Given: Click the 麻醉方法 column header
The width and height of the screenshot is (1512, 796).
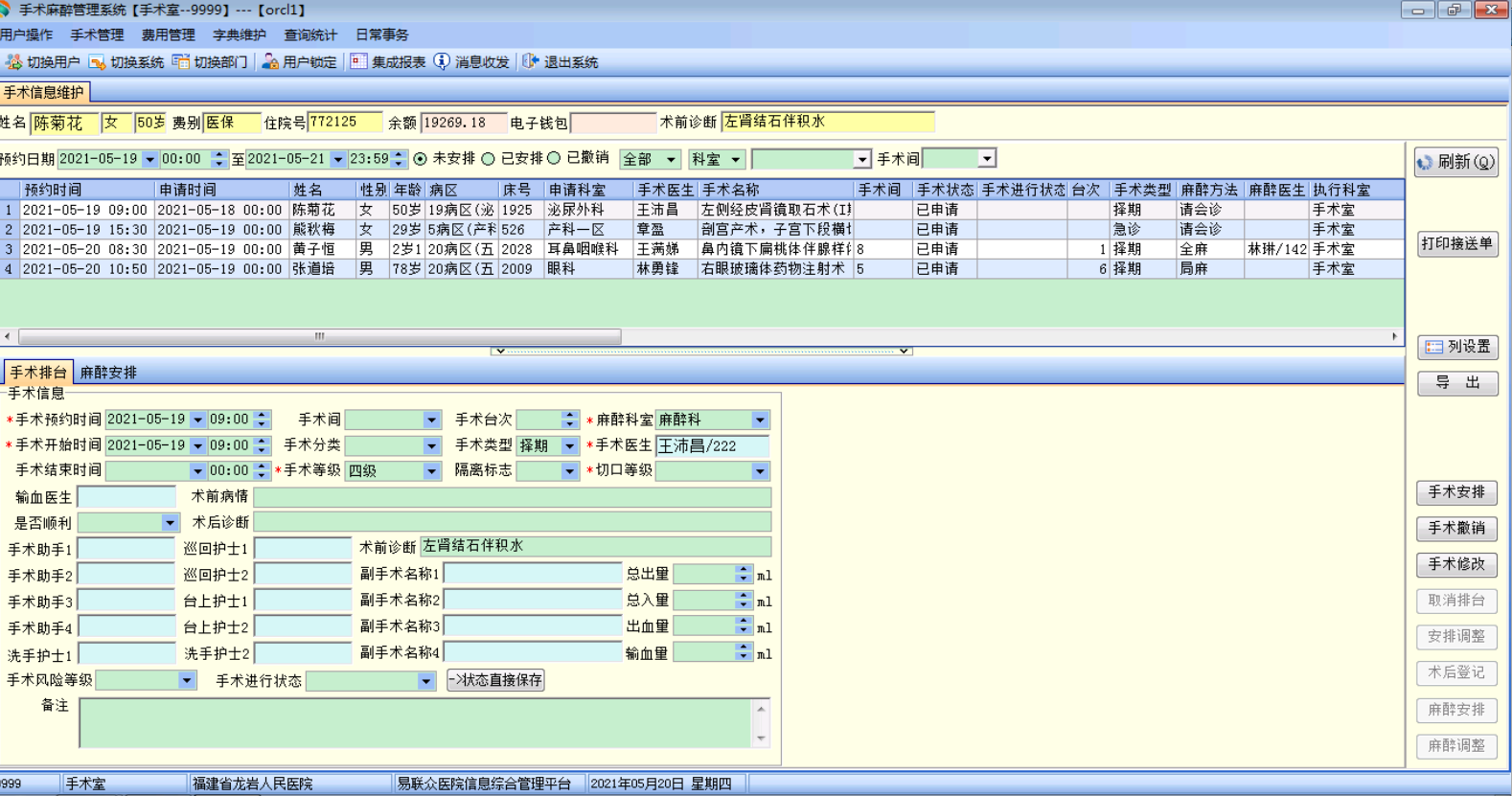Looking at the screenshot, I should 1210,190.
